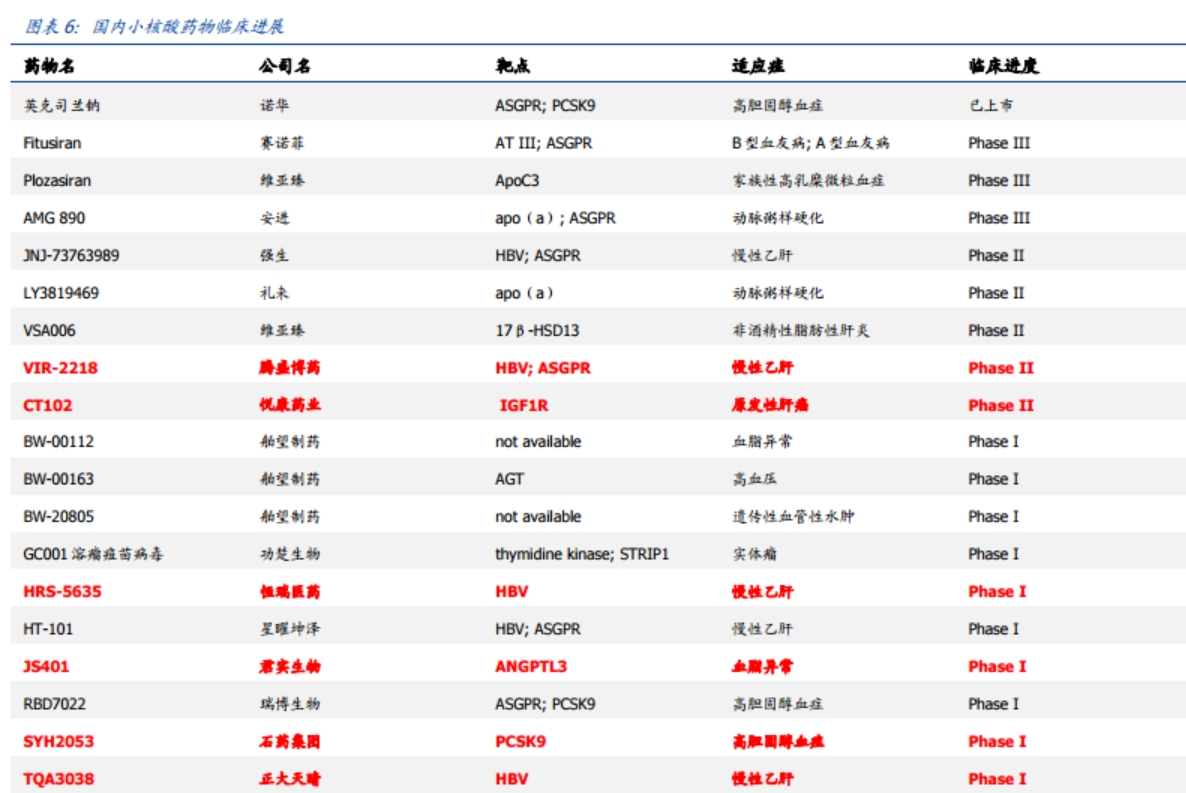Select the red 'SYH2053' drug name
Screen dimensions: 1186x793
click(58, 742)
